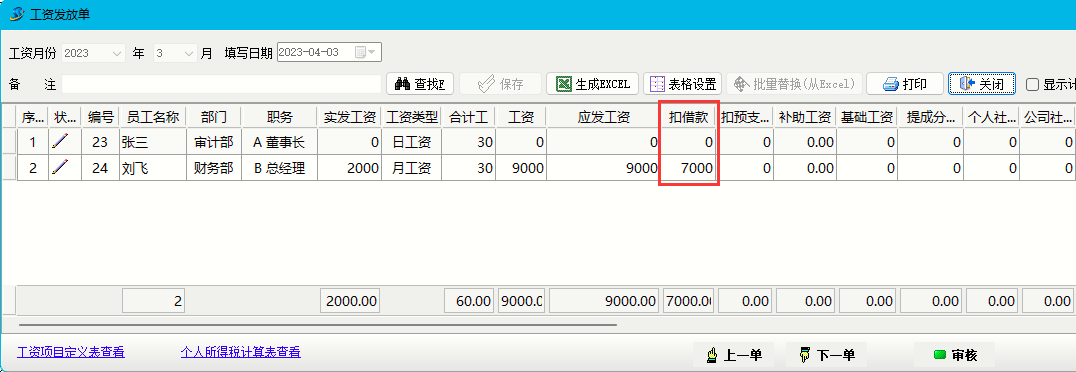Open 表格设置 table settings

coord(683,84)
